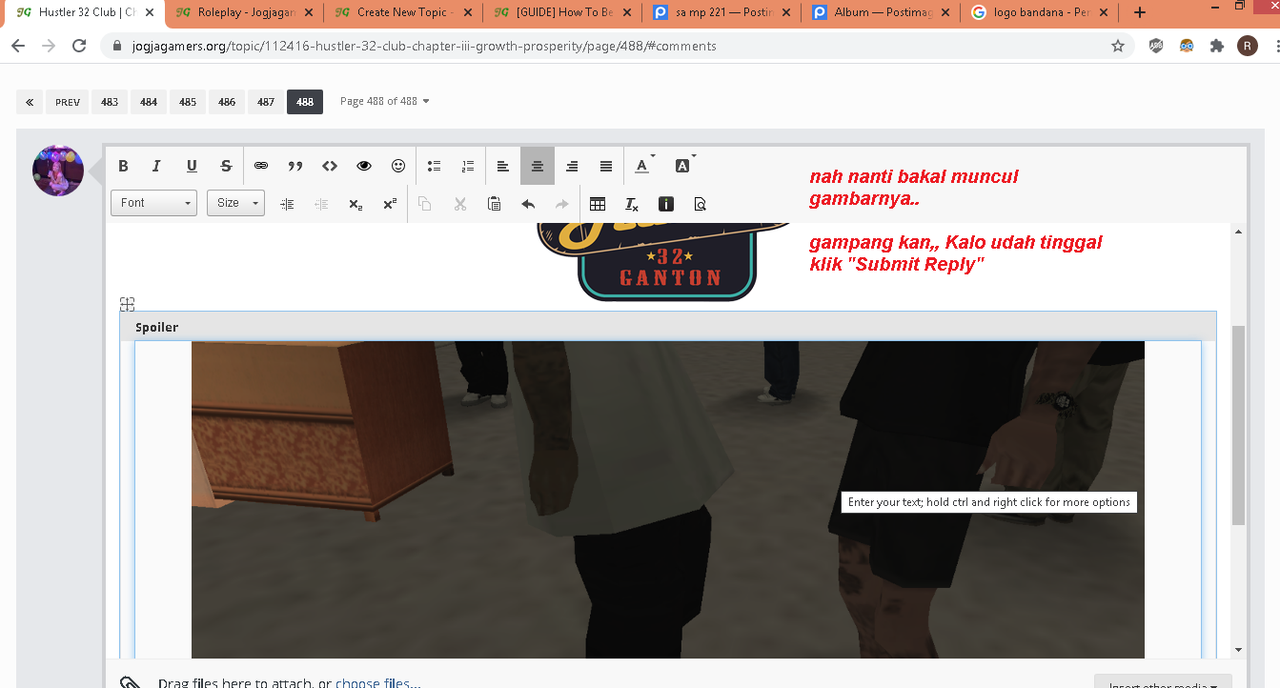This screenshot has height=688, width=1280.
Task: Redo the last edit
Action: click(562, 204)
